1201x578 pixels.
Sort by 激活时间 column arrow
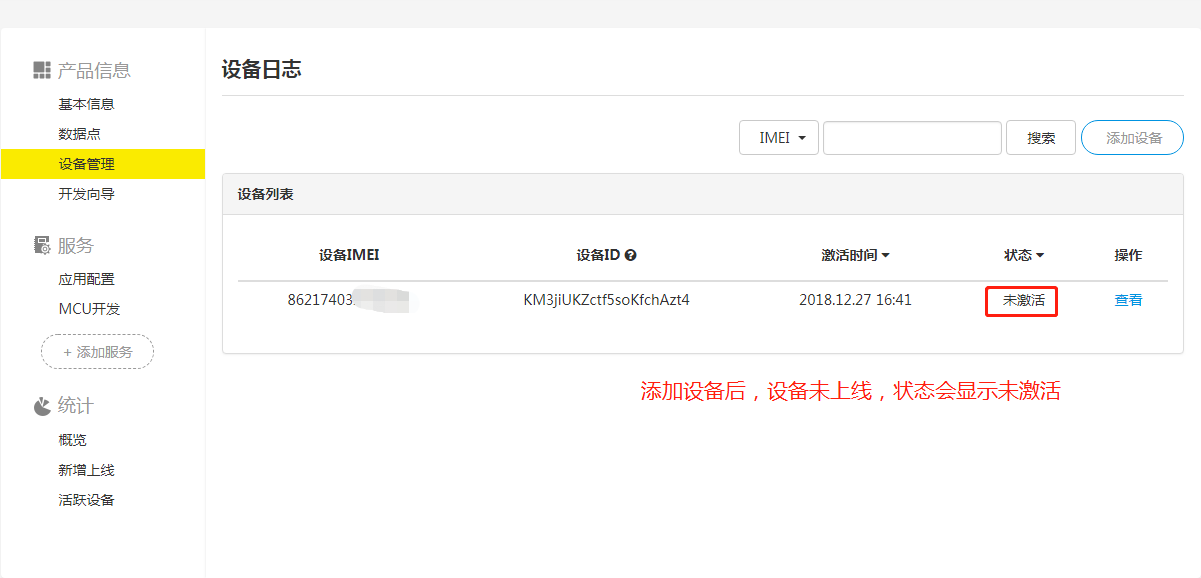885,256
